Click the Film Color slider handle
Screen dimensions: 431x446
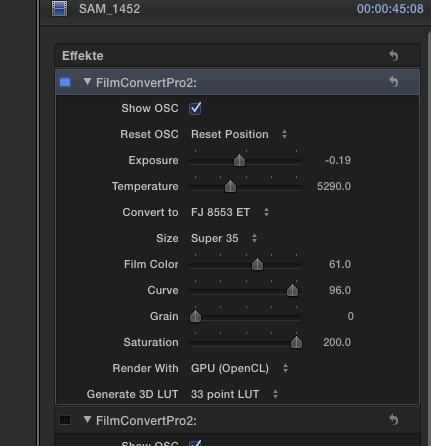257,264
